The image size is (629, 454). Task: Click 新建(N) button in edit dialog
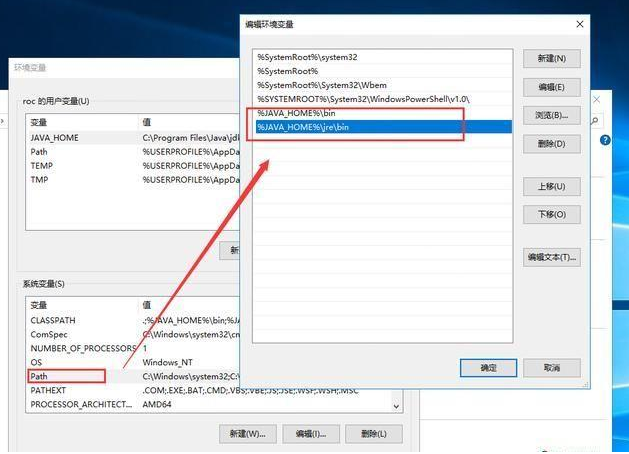pyautogui.click(x=552, y=60)
